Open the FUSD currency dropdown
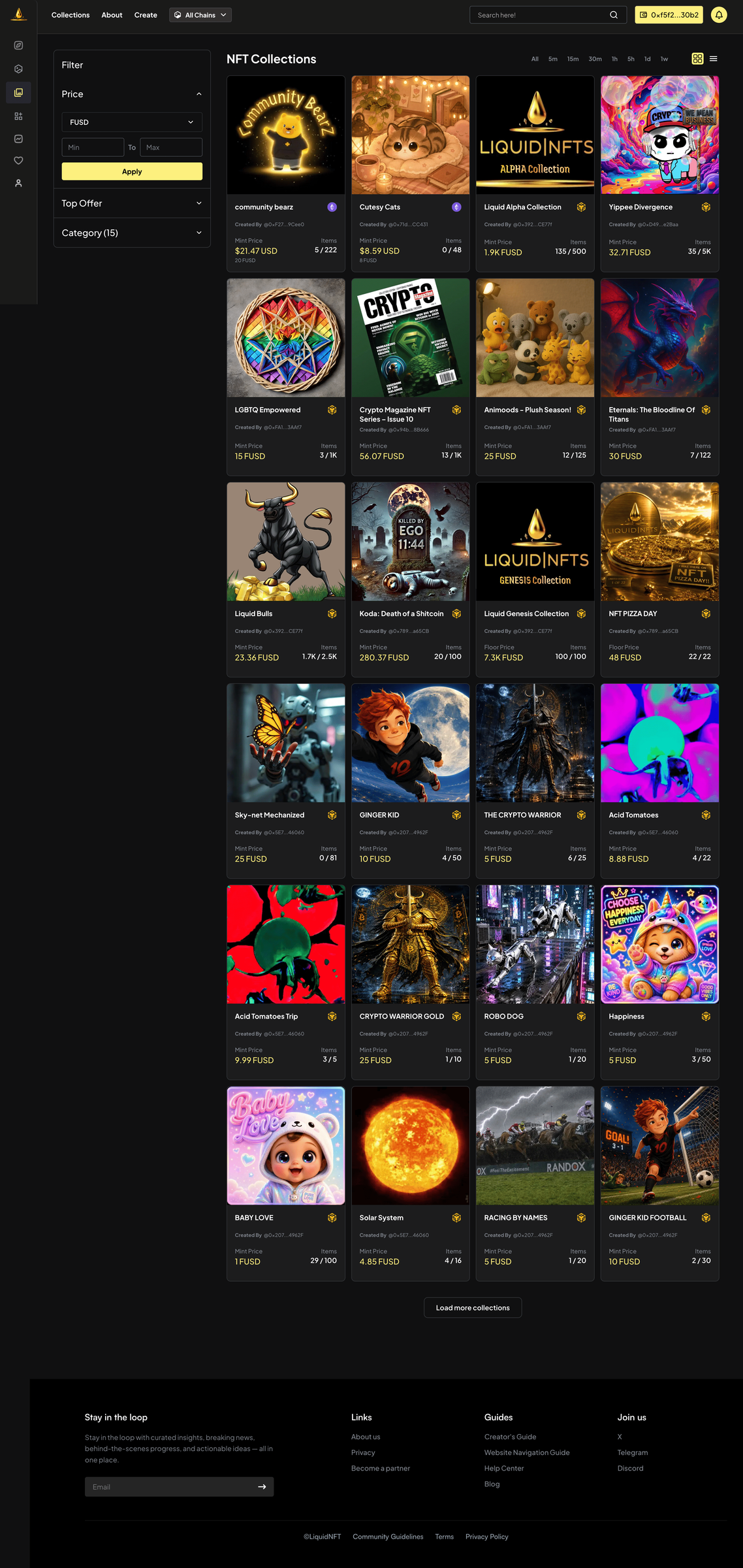This screenshot has width=743, height=1568. click(132, 122)
